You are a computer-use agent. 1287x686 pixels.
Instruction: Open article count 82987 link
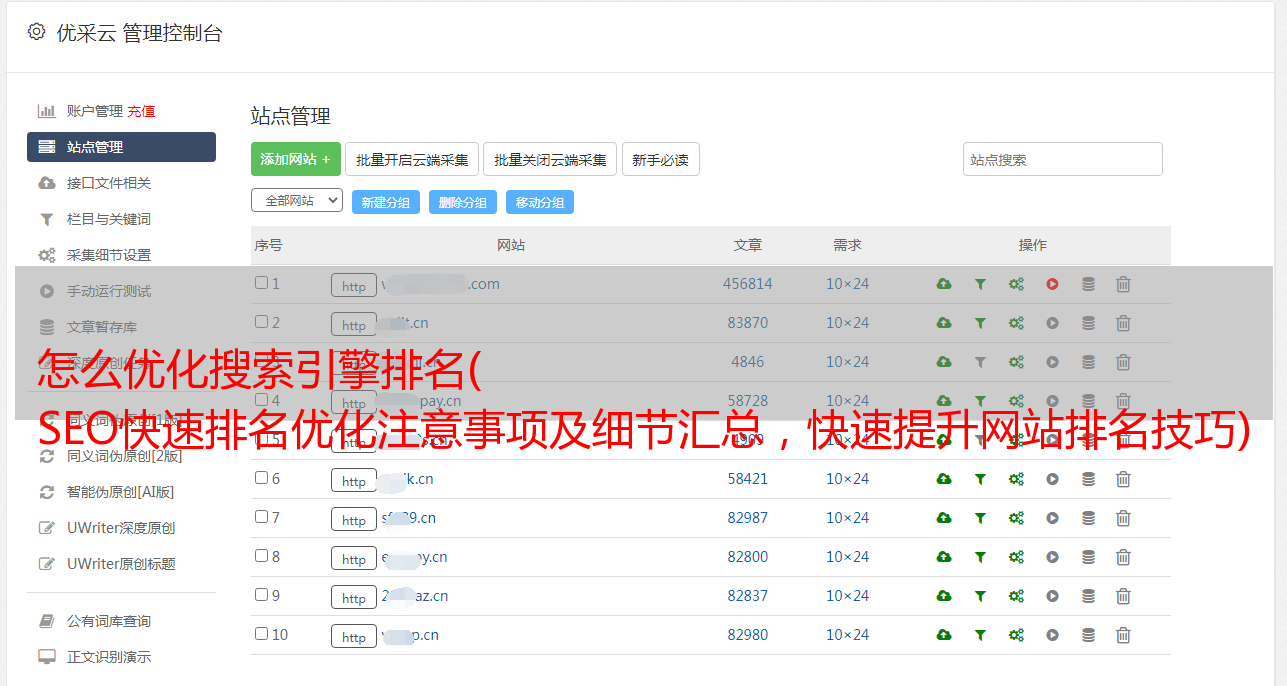point(748,518)
